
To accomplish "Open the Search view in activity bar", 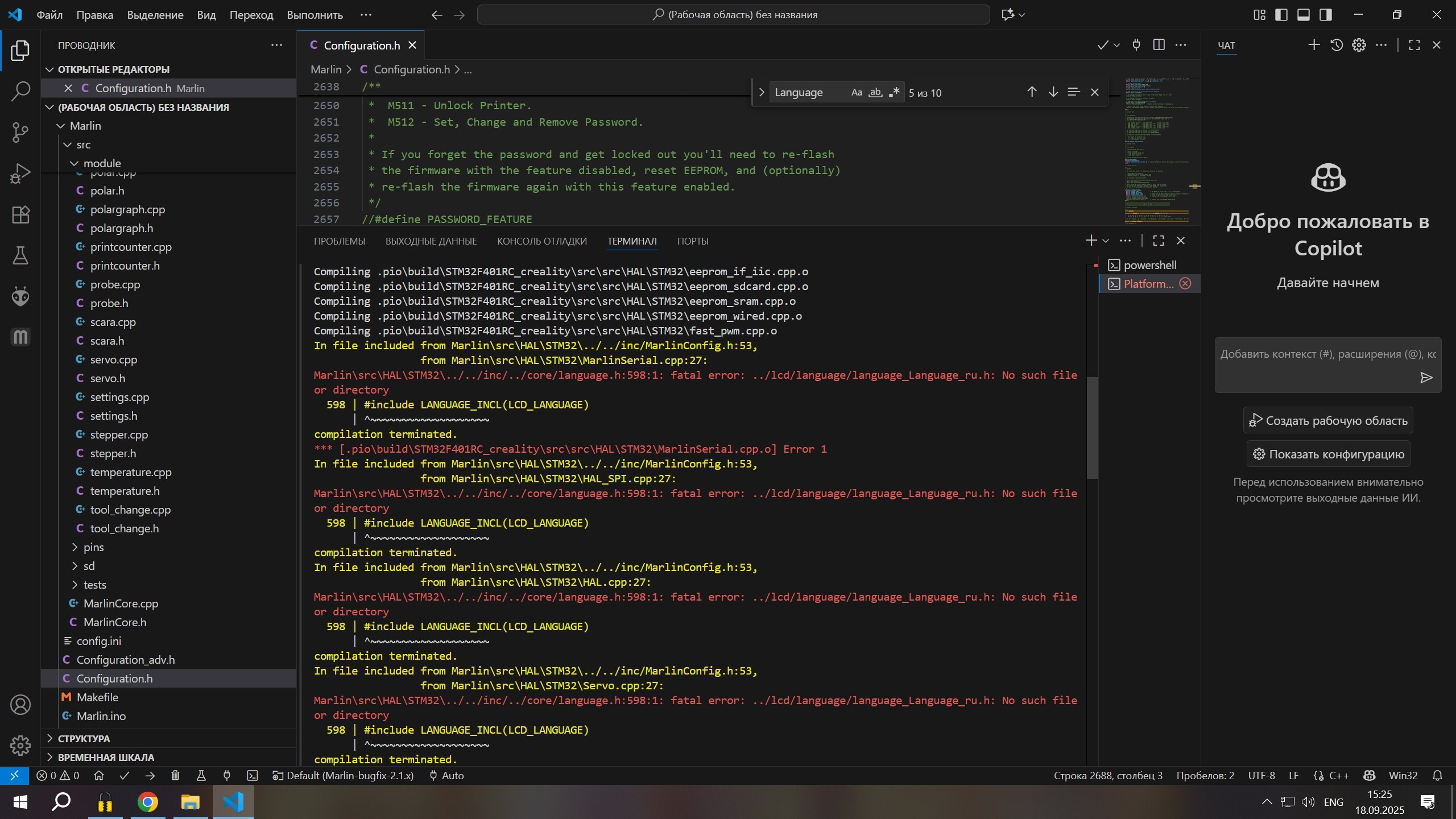I will (x=20, y=91).
